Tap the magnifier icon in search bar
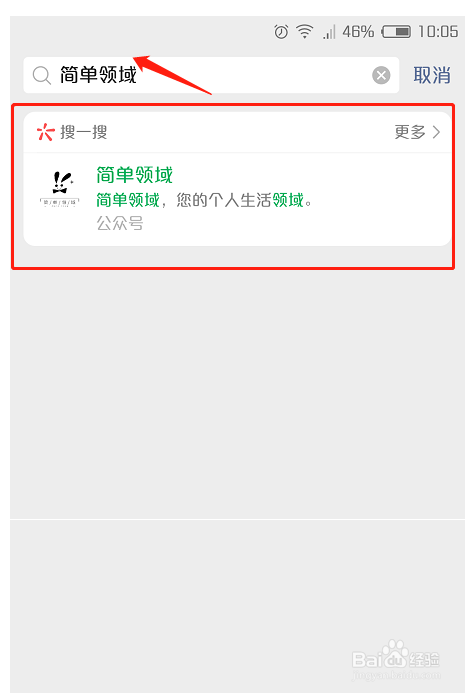The width and height of the screenshot is (469, 693). [x=42, y=76]
